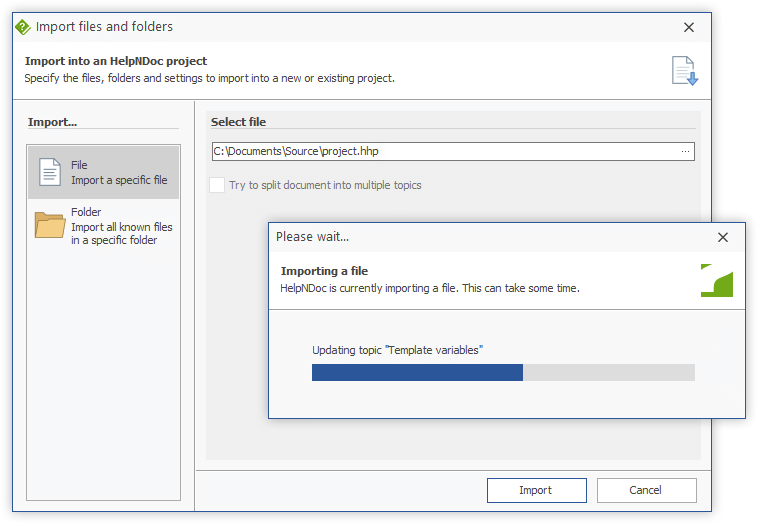Enable 'Try to split document into multiple topics'
This screenshot has width=759, height=525.
pyautogui.click(x=217, y=185)
